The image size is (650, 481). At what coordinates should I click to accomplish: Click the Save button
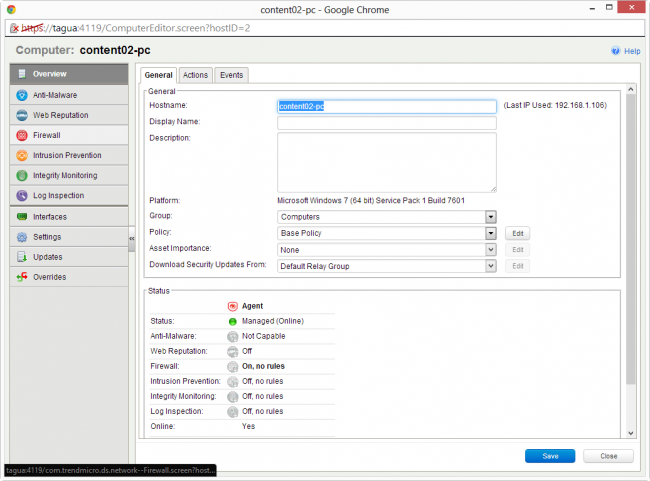[549, 456]
